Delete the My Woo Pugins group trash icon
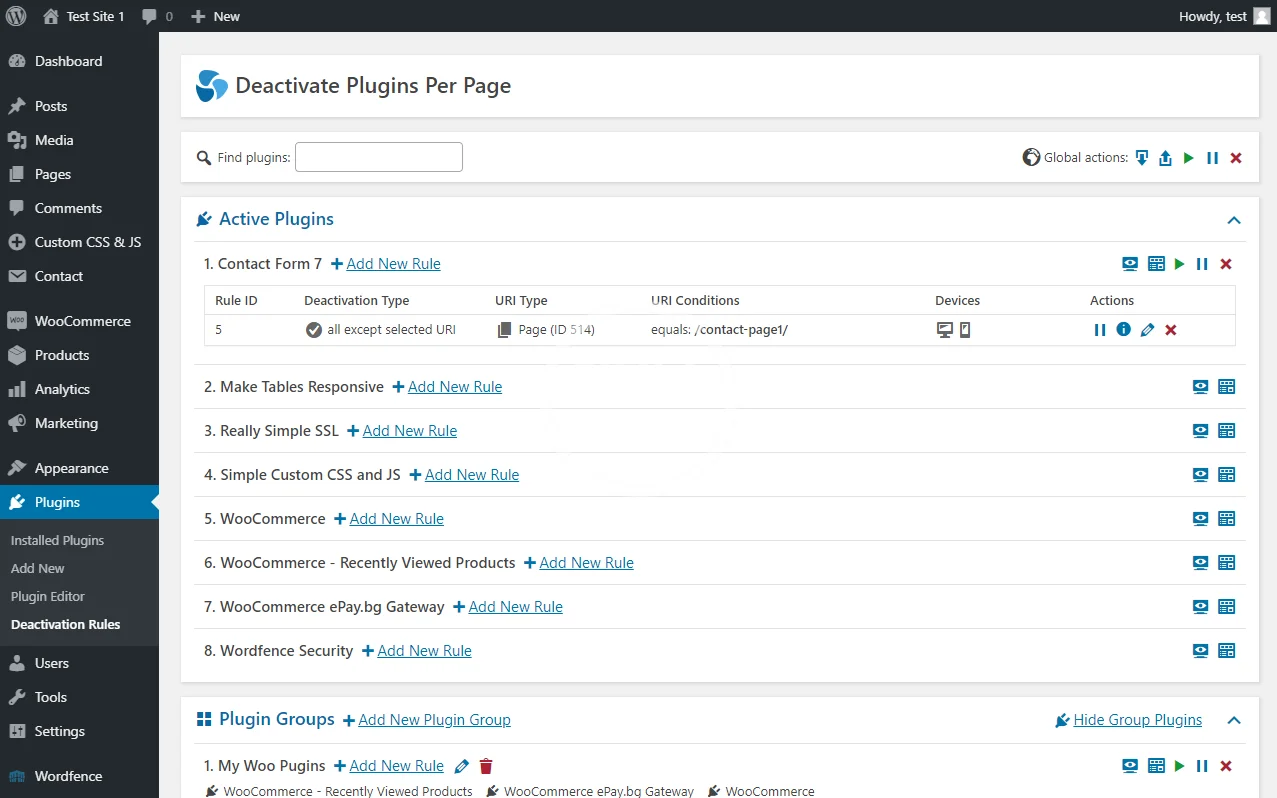Viewport: 1277px width, 798px height. [486, 766]
